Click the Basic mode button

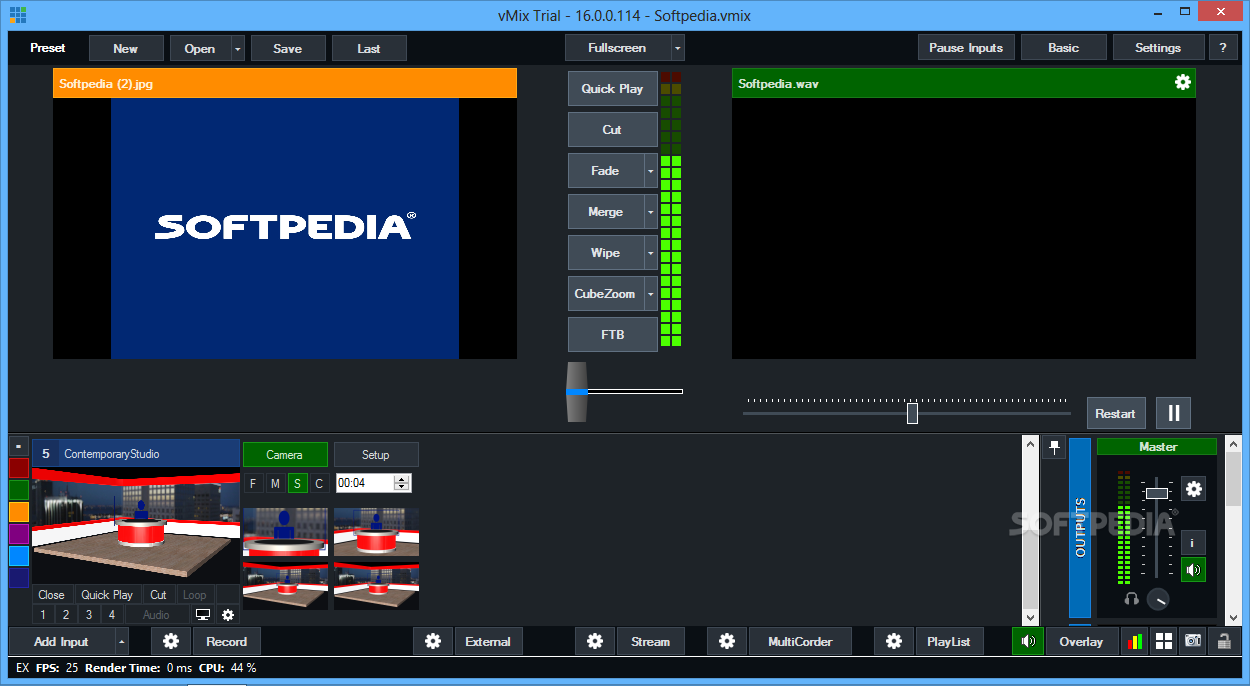coord(1064,48)
